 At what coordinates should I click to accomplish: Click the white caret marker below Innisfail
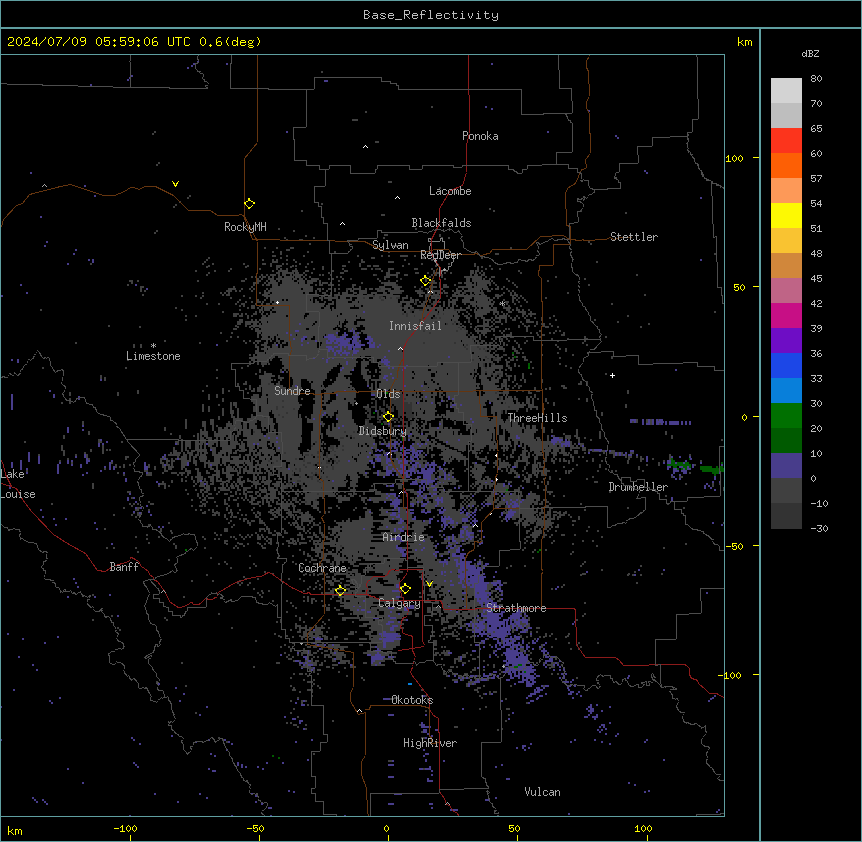coord(400,348)
